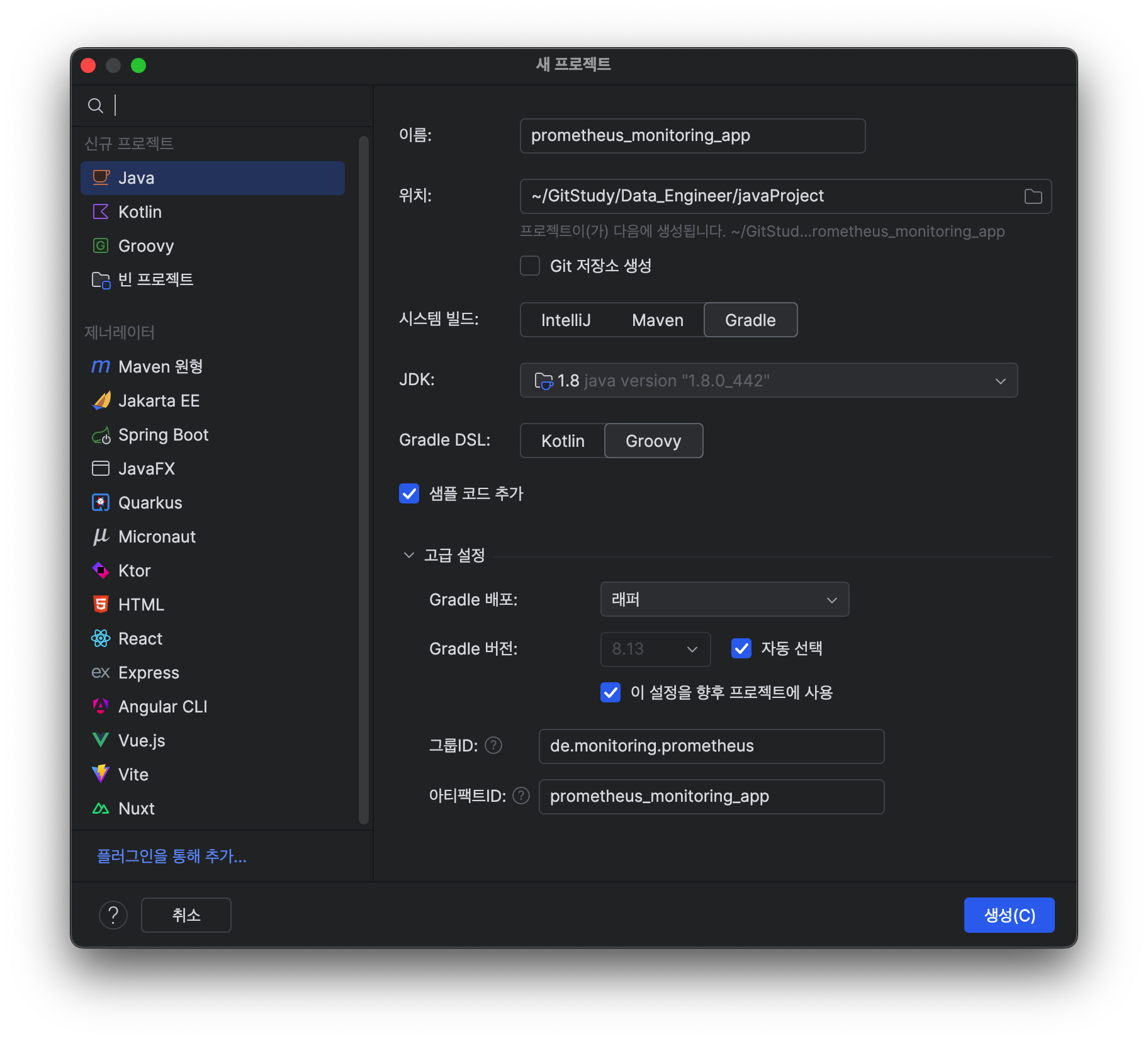Toggle the 자동 선택 checkbox
This screenshot has height=1041, width=1148.
741,648
